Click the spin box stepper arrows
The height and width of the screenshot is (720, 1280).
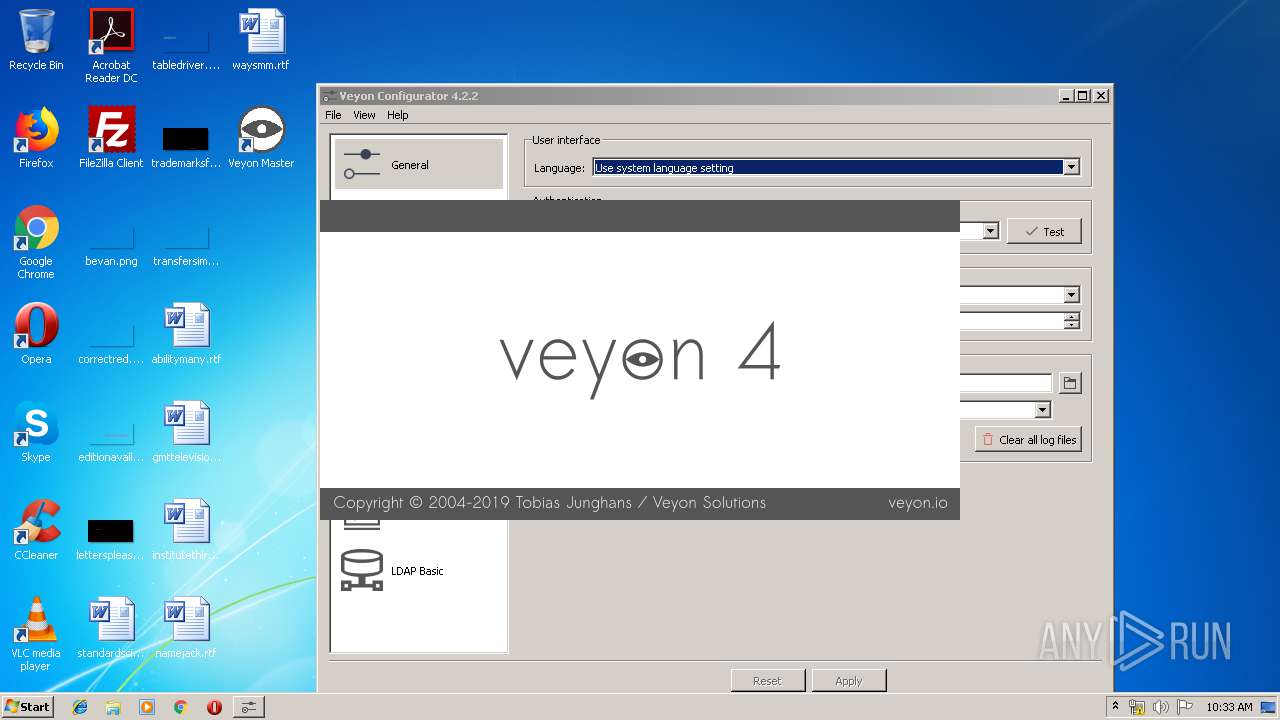[1072, 321]
